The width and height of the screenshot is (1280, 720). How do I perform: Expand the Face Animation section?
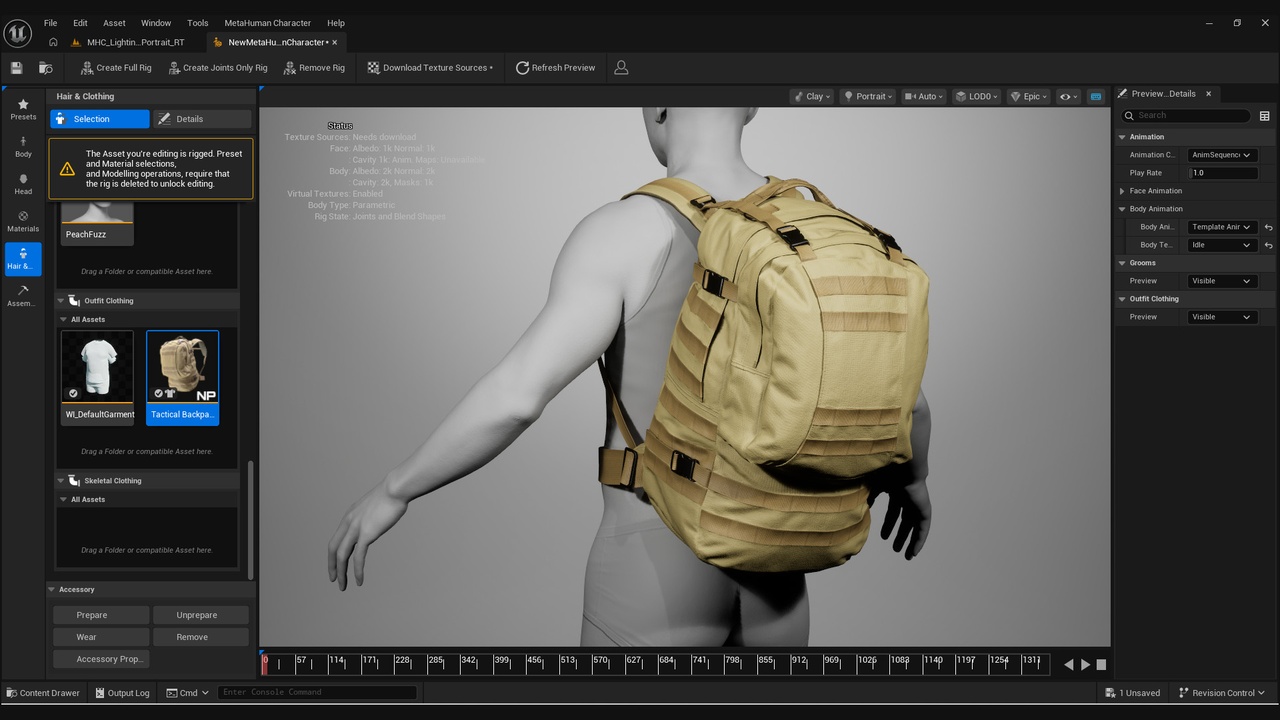(1122, 191)
